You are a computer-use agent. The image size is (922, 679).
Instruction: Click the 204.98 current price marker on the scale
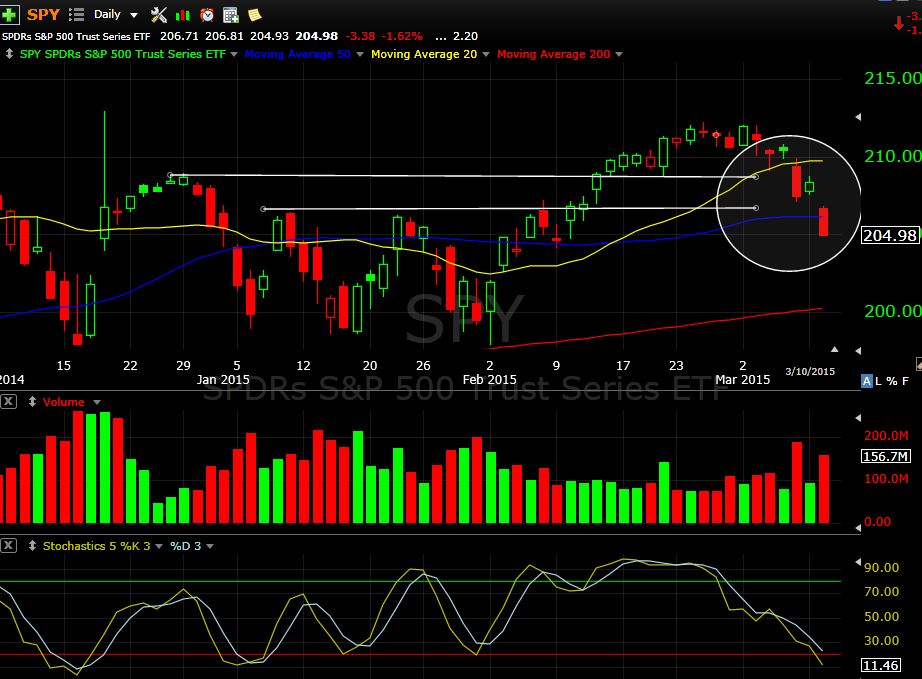point(890,236)
